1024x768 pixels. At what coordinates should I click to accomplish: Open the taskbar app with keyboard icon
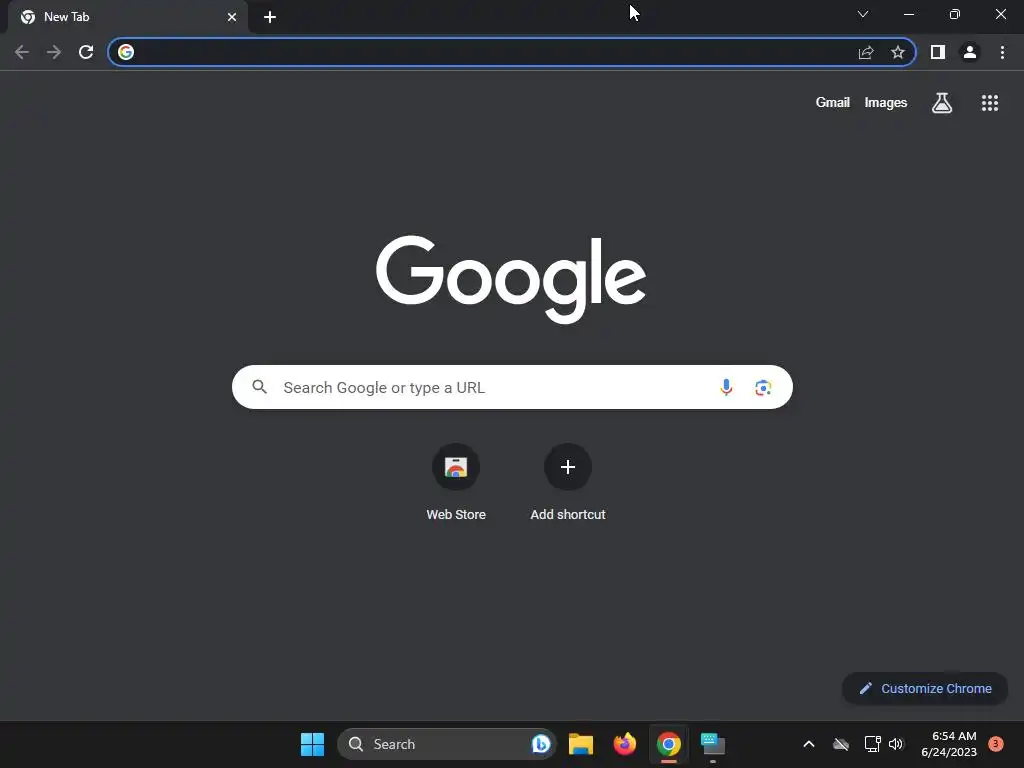(712, 744)
